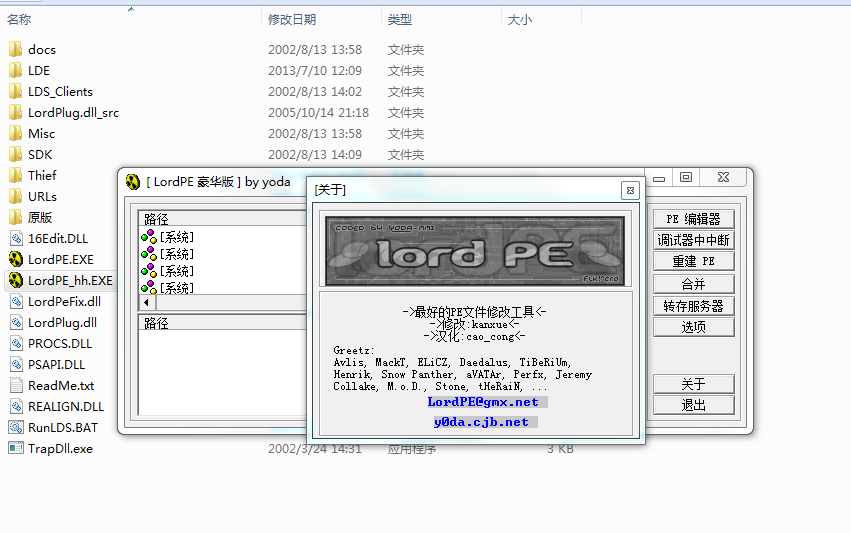851x533 pixels.
Task: Select the RunLDS.BAT file icon
Action: [16, 427]
